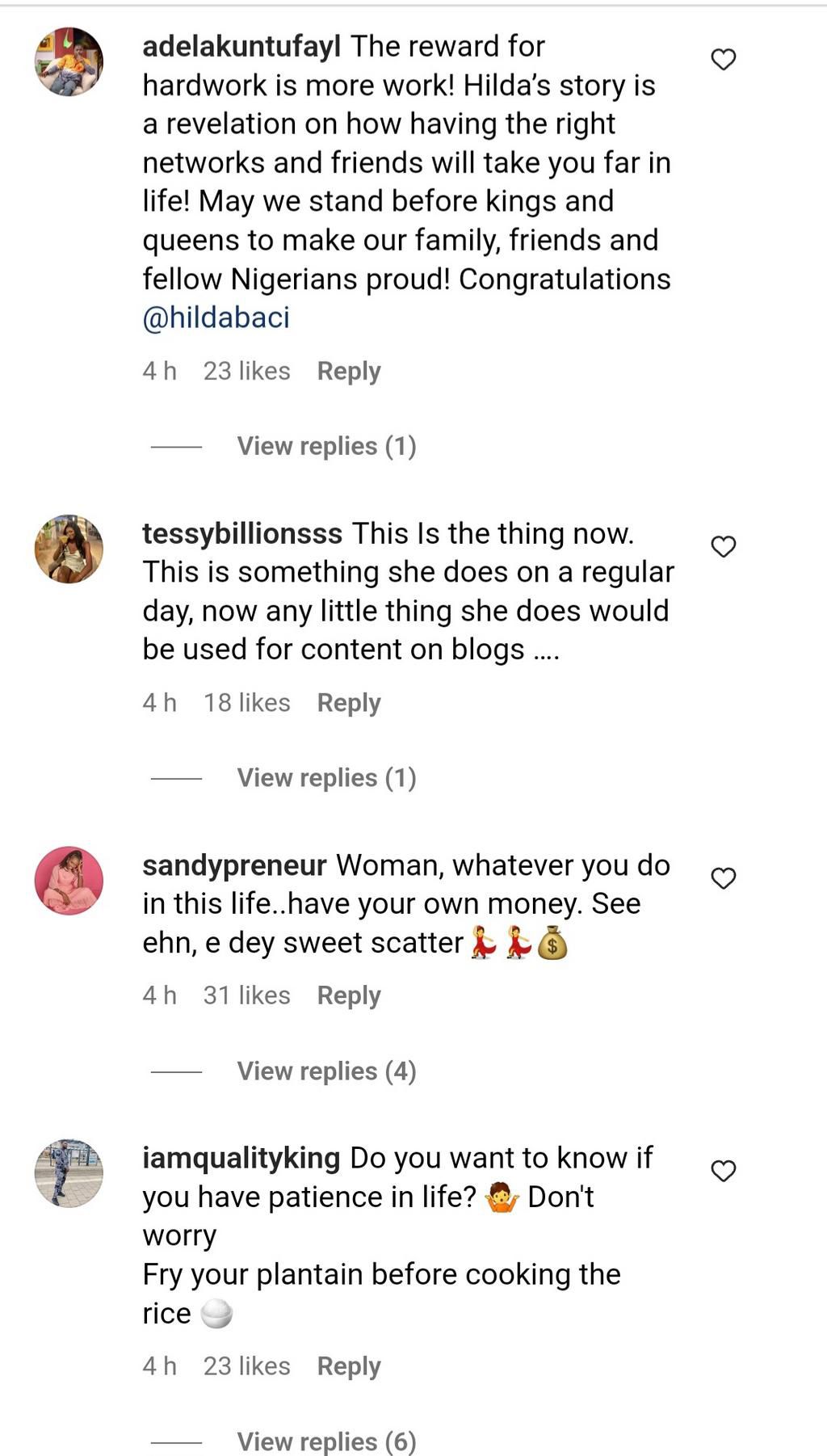The width and height of the screenshot is (827, 1456).
Task: Like iamqualityking's comment with the heart icon
Action: pyautogui.click(x=723, y=1170)
